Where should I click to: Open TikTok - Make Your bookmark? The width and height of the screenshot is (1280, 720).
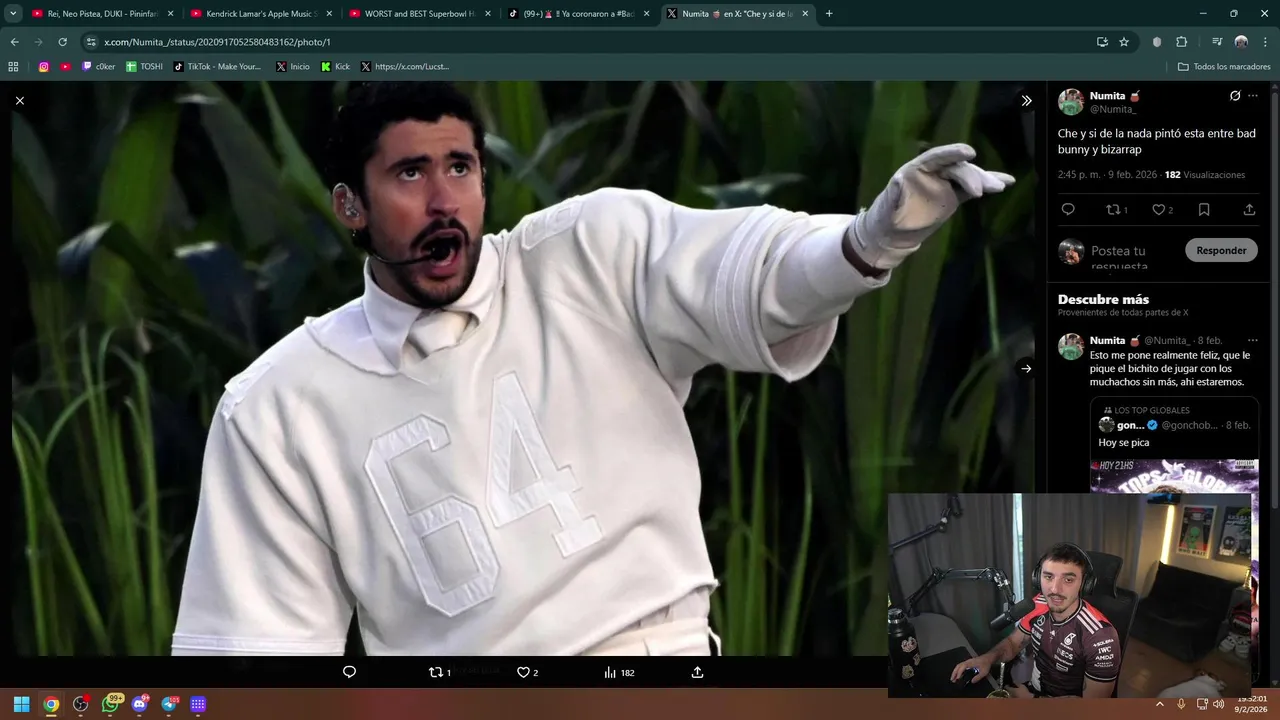[x=217, y=67]
